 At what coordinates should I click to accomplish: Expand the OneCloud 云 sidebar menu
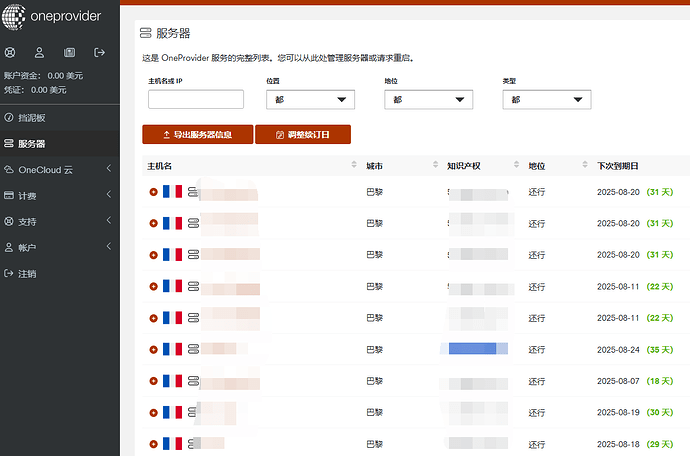[x=60, y=169]
